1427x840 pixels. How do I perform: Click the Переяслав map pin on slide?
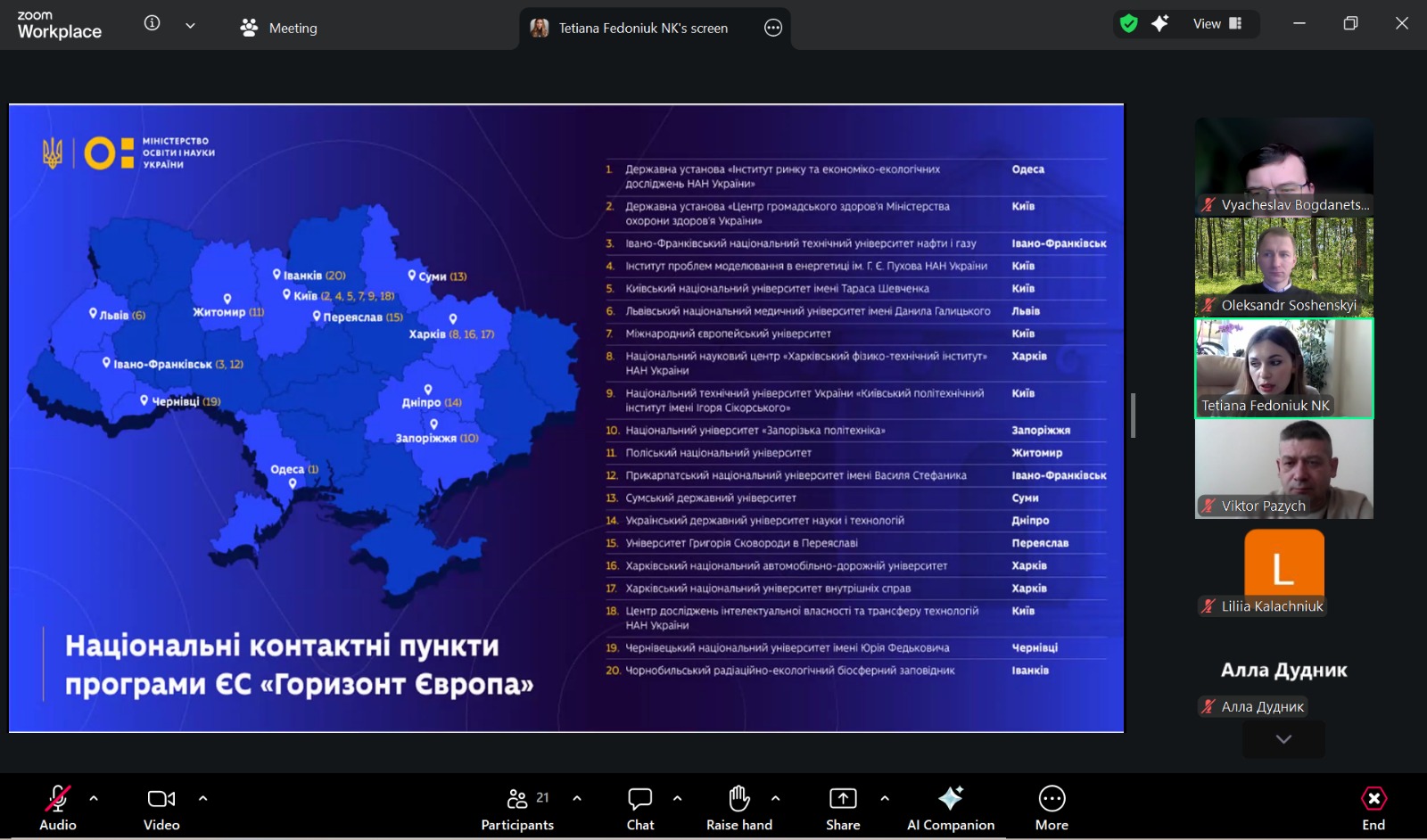[317, 316]
